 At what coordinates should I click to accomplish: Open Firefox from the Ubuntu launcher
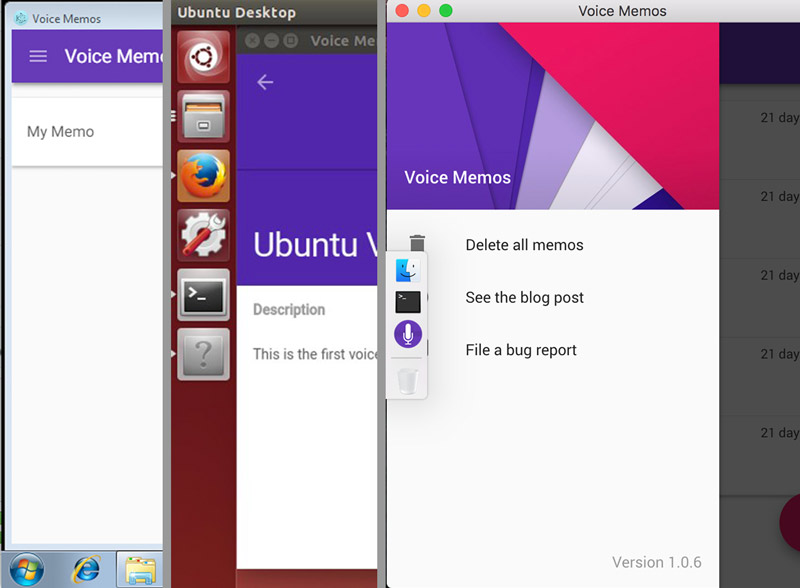[203, 176]
